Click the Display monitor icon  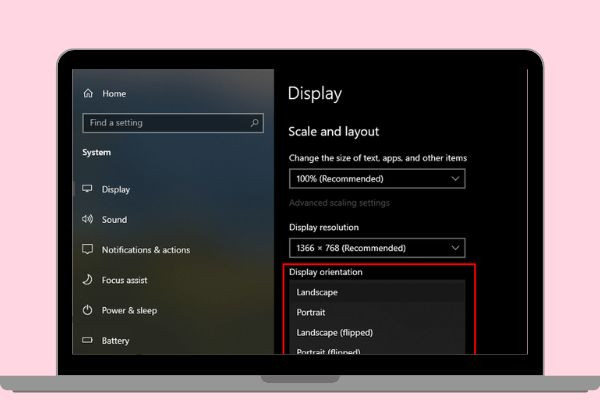[87, 189]
